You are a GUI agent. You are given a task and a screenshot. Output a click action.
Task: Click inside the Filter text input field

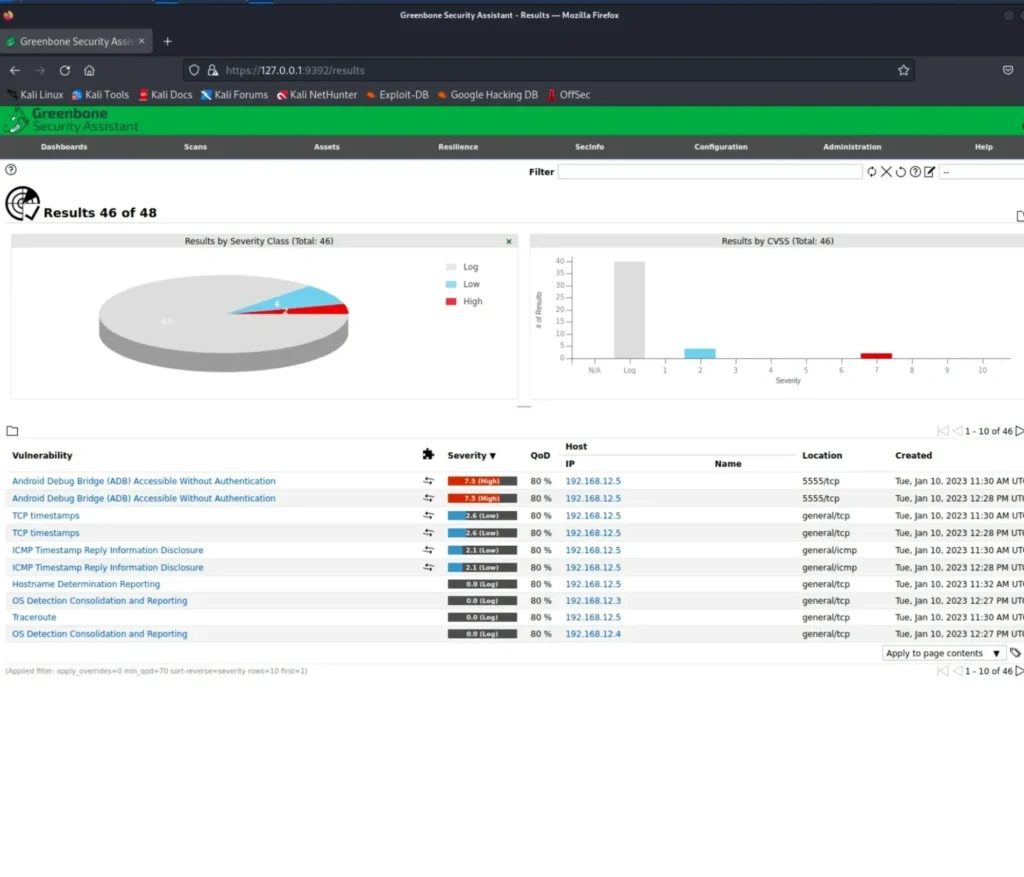tap(709, 172)
